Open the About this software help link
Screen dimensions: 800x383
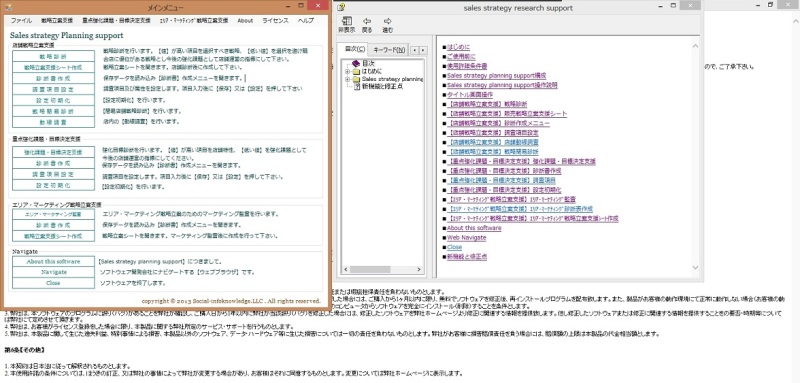coord(474,228)
